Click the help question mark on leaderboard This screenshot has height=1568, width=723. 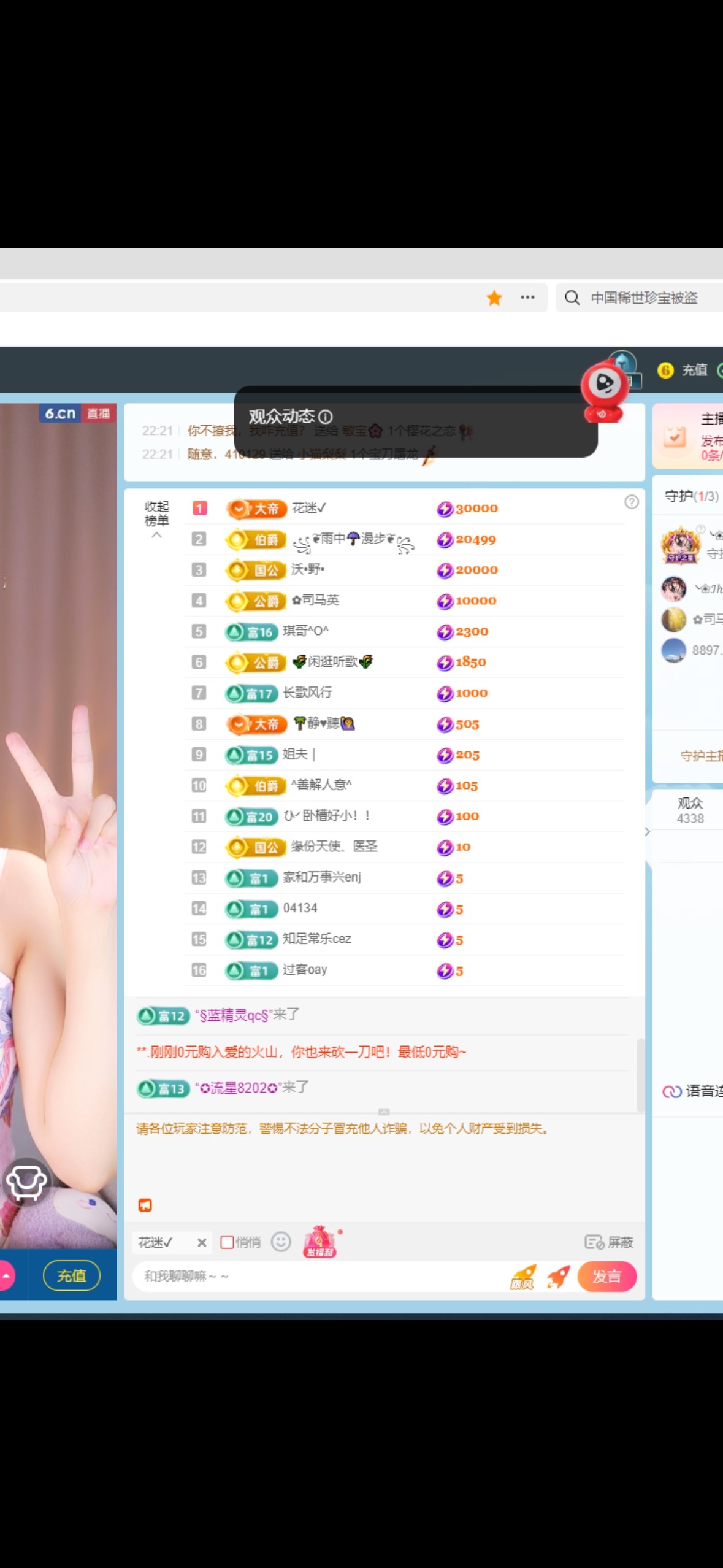pos(631,502)
